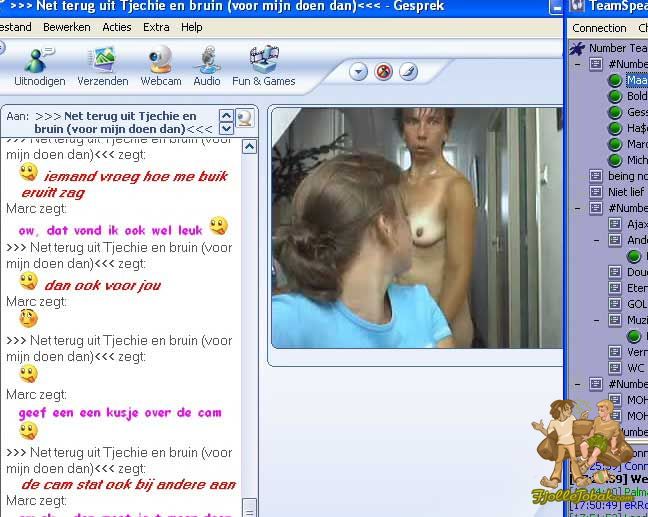Click the contact display picture icon by Aan
Image resolution: width=648 pixels, height=517 pixels.
244,119
